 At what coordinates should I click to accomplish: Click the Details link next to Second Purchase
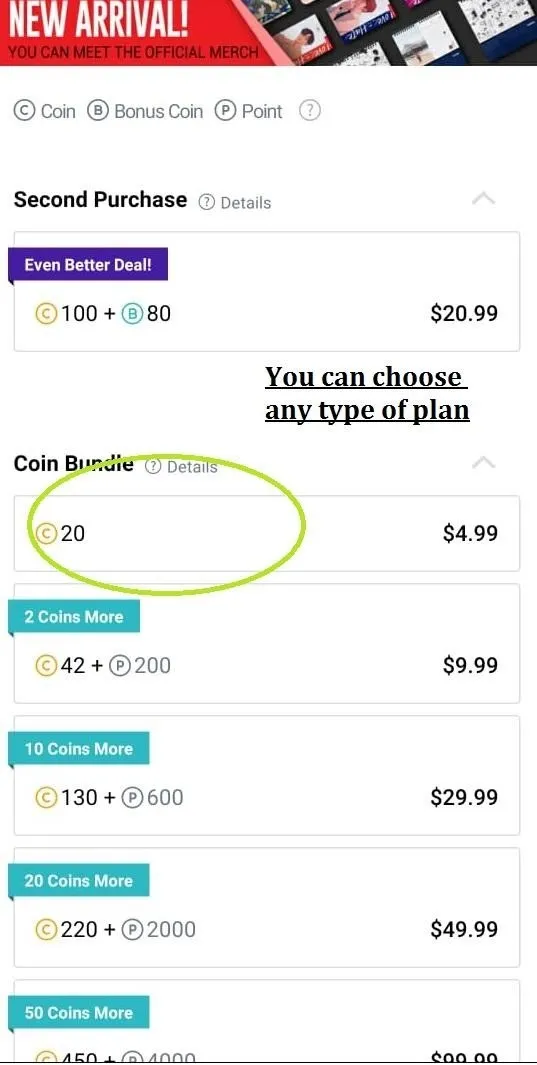tap(245, 202)
